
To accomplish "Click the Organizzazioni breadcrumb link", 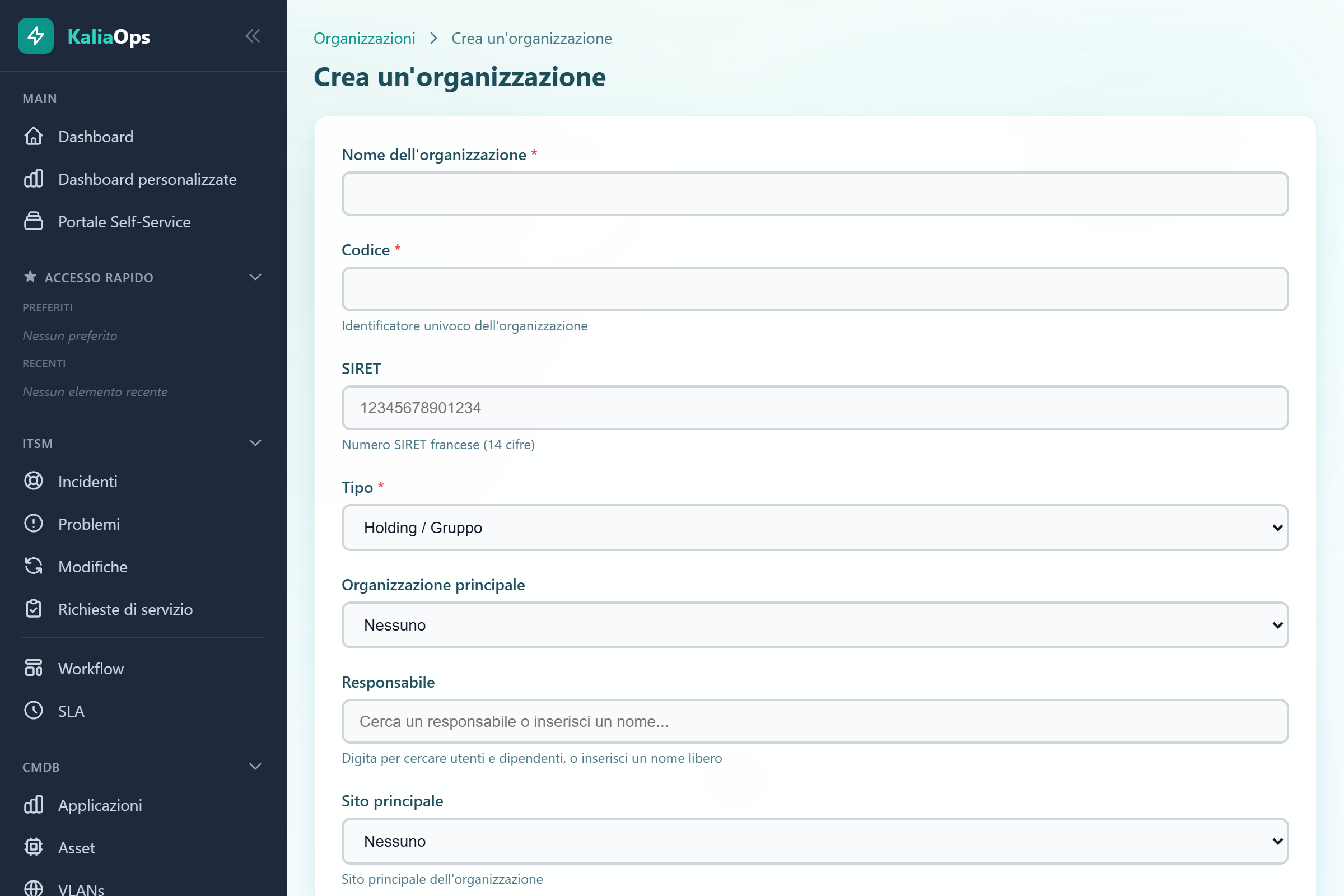I will point(364,38).
